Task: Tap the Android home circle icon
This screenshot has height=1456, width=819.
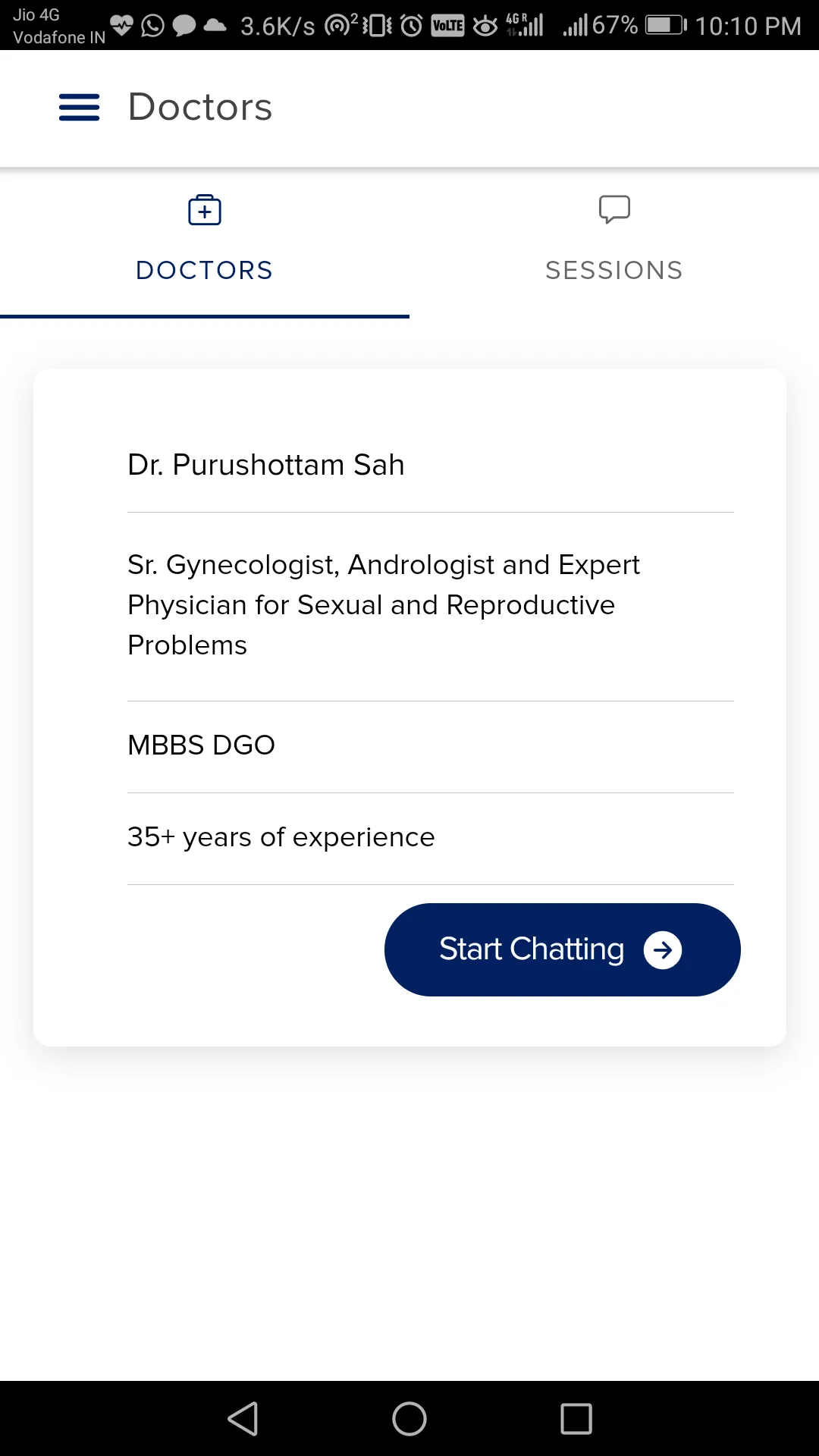Action: [409, 1419]
